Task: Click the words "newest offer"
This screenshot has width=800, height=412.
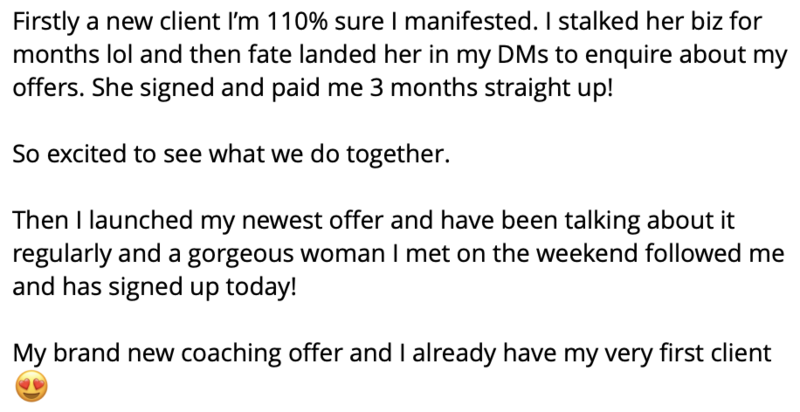Action: click(x=312, y=220)
